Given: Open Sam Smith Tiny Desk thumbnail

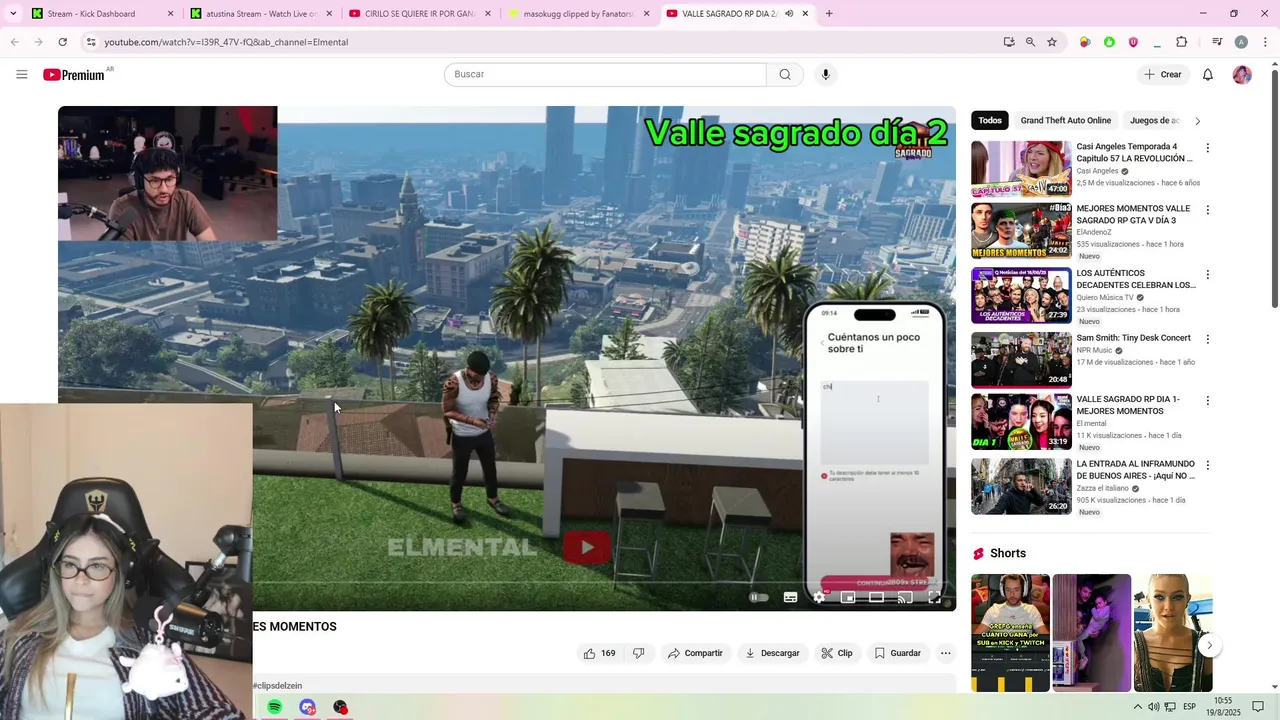Looking at the screenshot, I should tap(1021, 359).
